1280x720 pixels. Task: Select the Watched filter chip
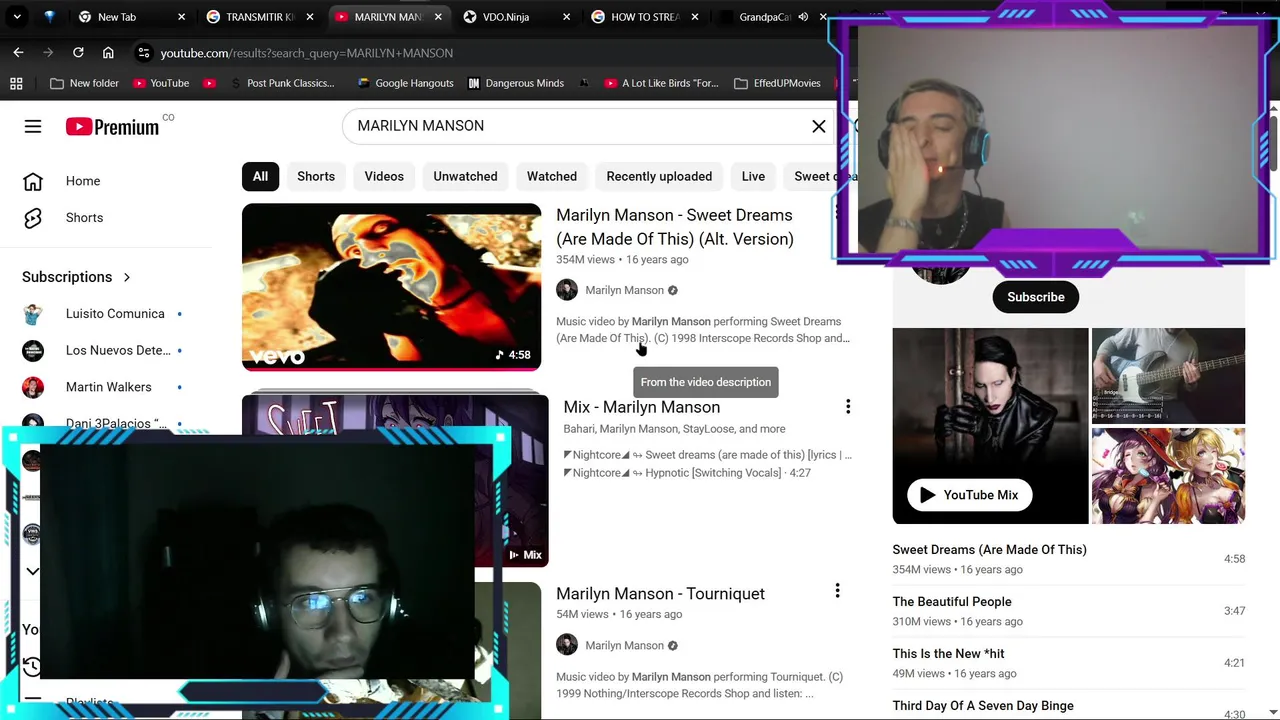[552, 176]
